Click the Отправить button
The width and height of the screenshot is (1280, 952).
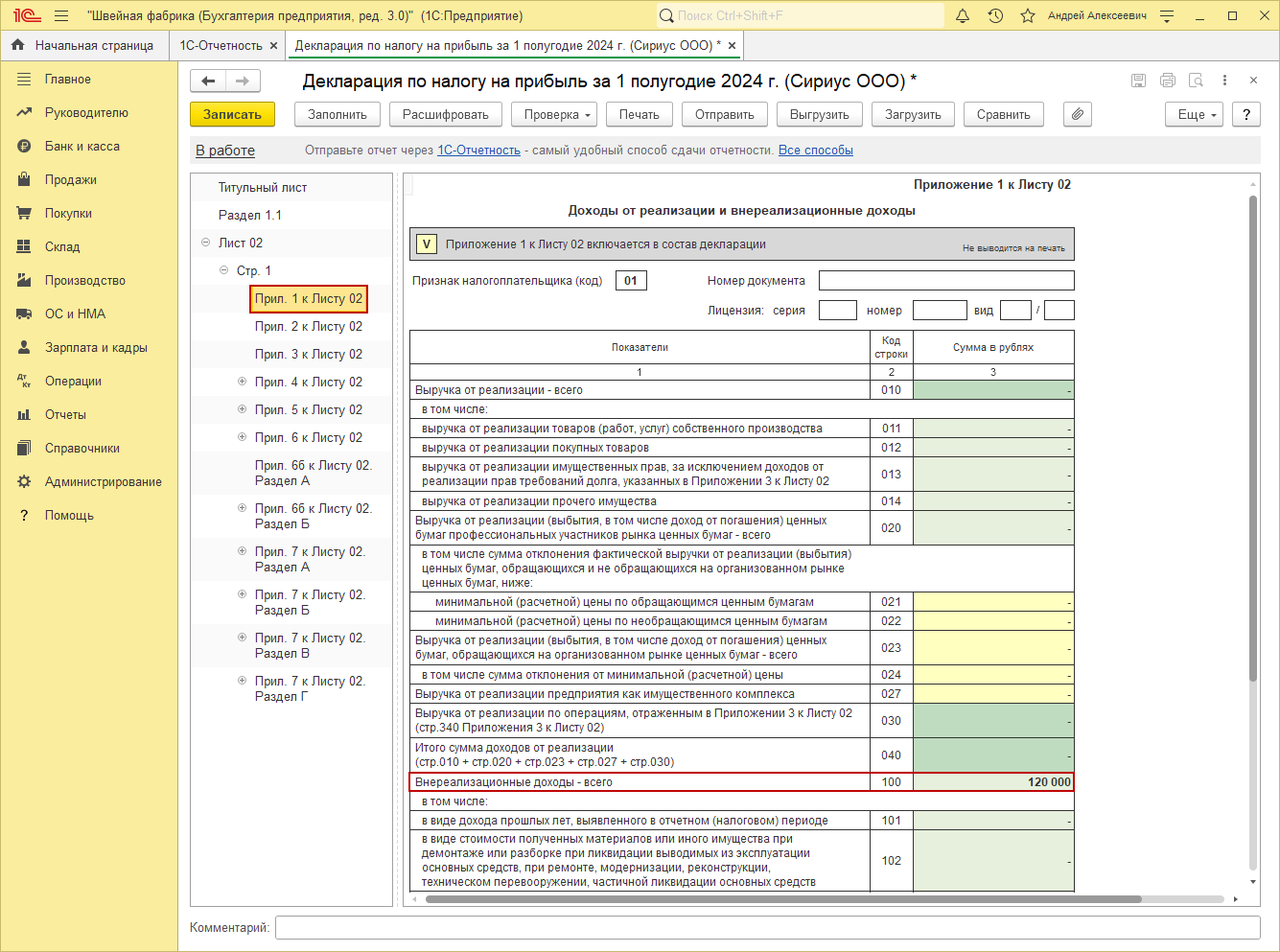pyautogui.click(x=725, y=114)
